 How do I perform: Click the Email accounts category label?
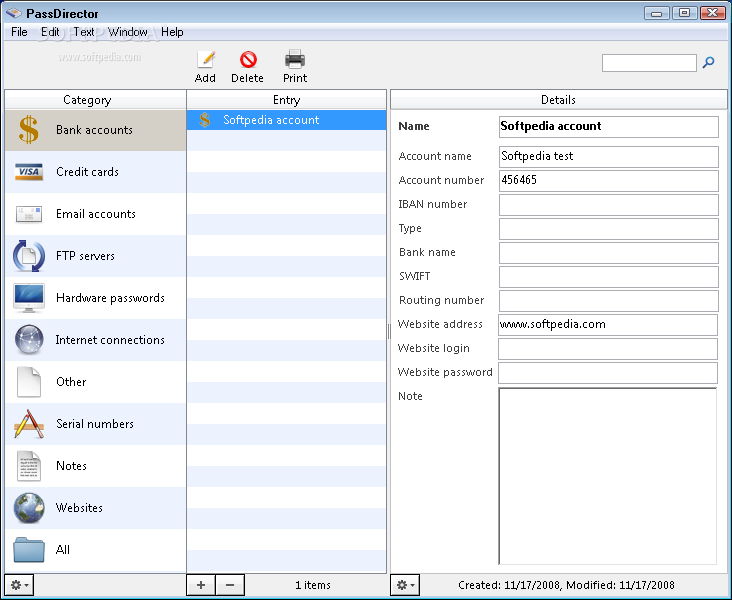(x=96, y=214)
